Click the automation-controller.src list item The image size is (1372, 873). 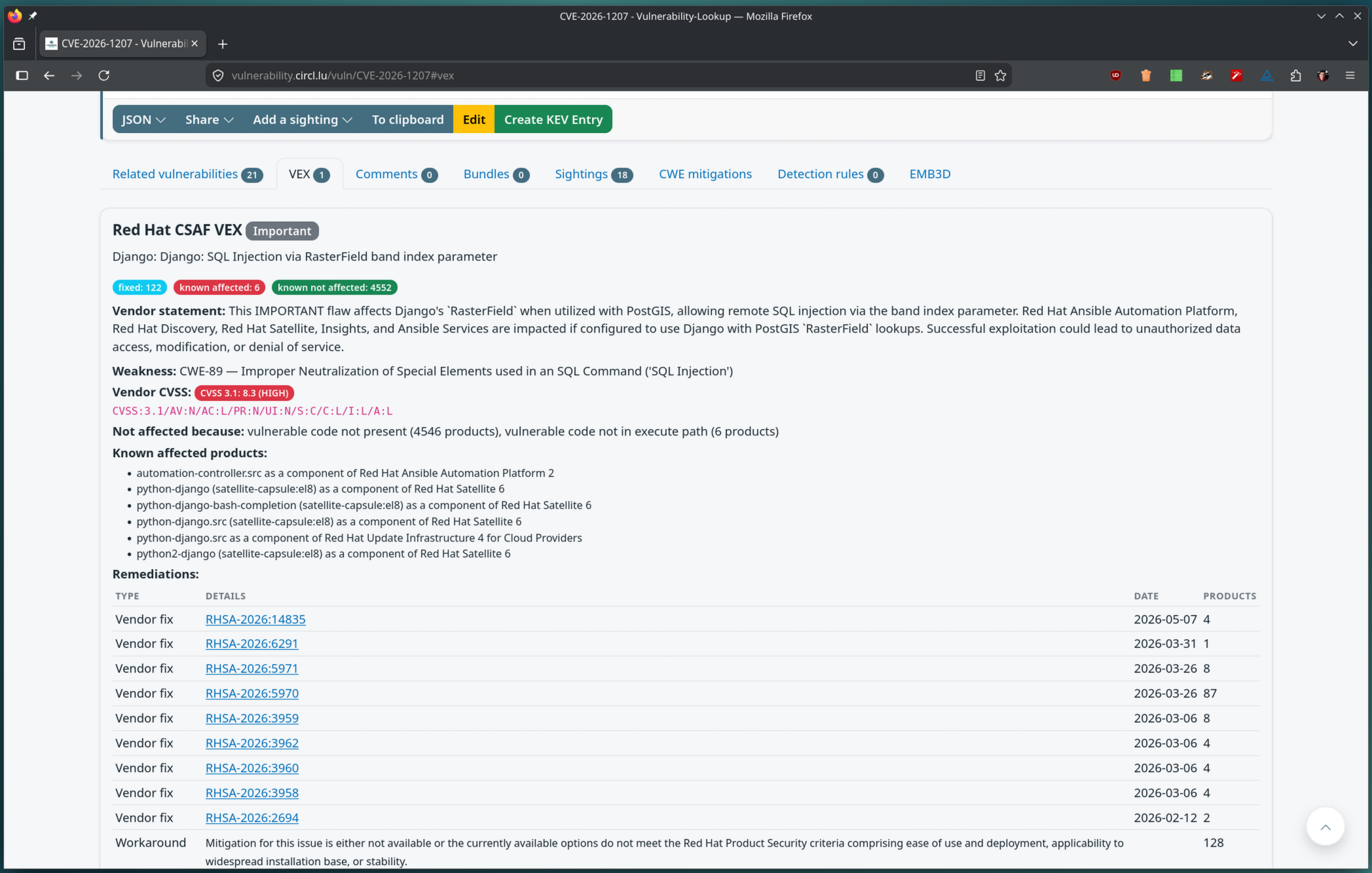coord(345,473)
